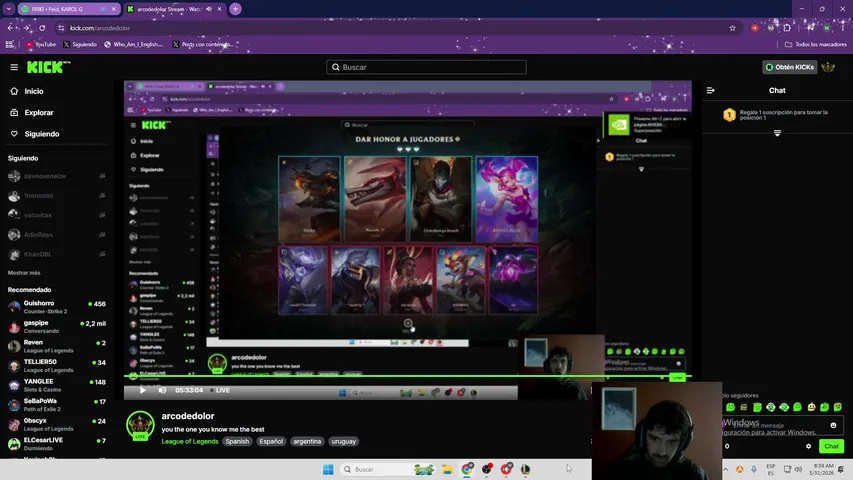Open Who_Am_I_English bookmark
This screenshot has height=480, width=853.
[133, 45]
